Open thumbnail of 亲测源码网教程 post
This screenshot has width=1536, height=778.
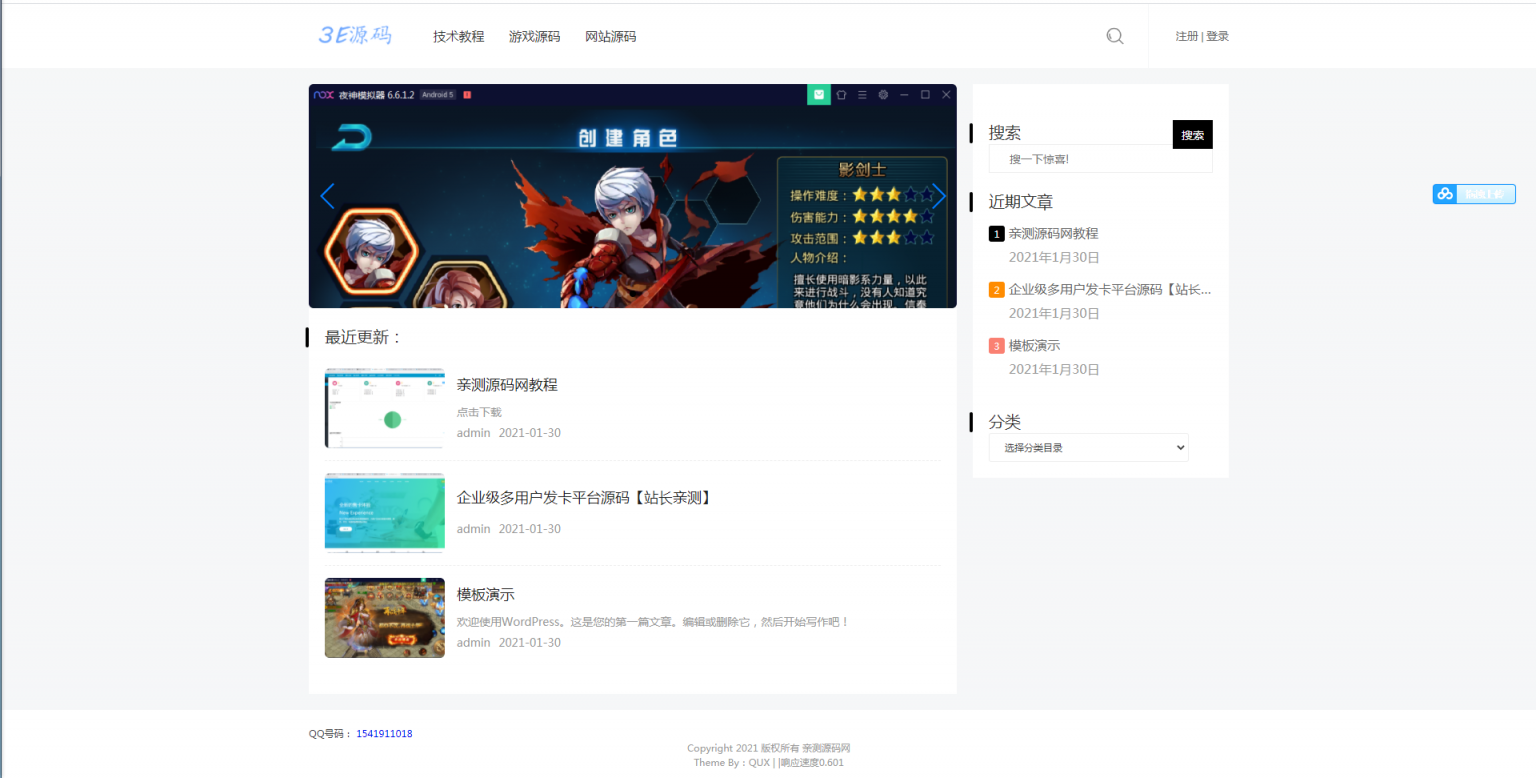pyautogui.click(x=385, y=408)
